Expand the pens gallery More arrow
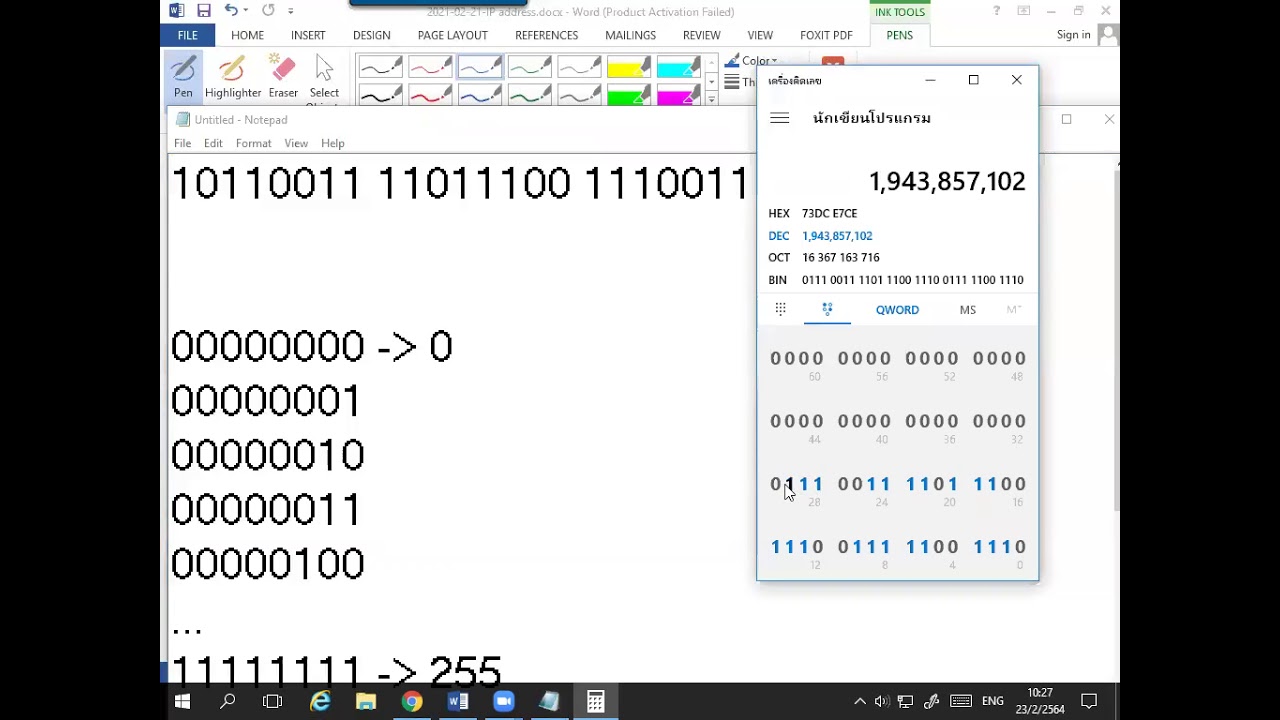 711,98
